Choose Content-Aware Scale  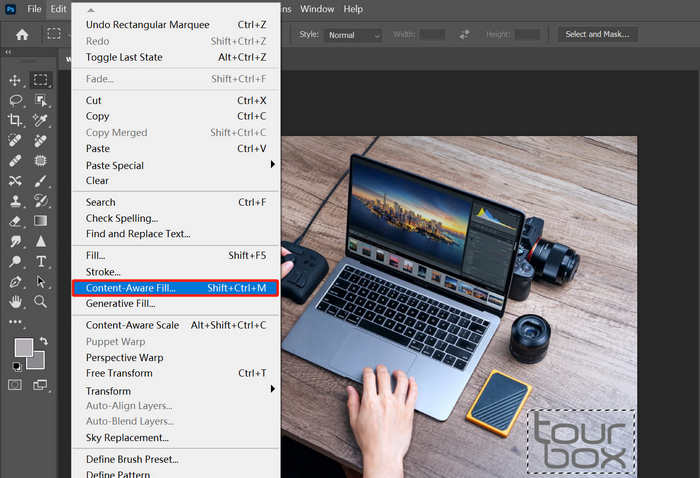[176, 325]
